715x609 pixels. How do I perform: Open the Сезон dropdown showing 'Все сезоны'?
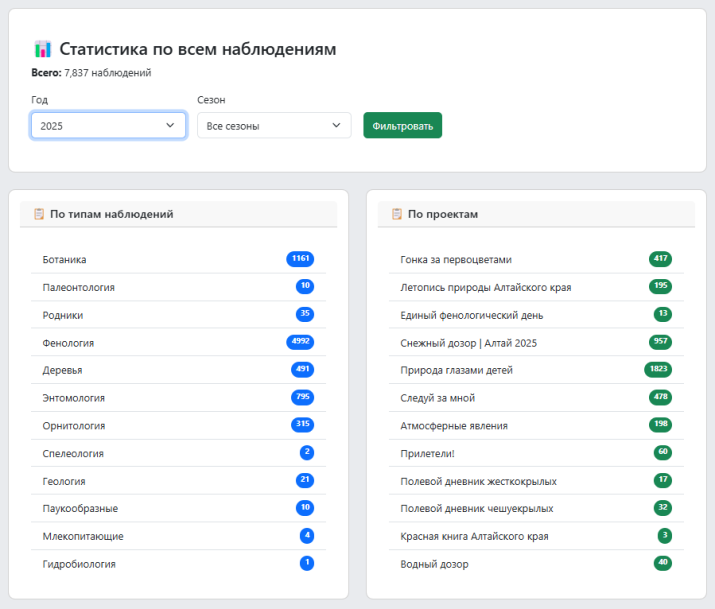point(274,126)
